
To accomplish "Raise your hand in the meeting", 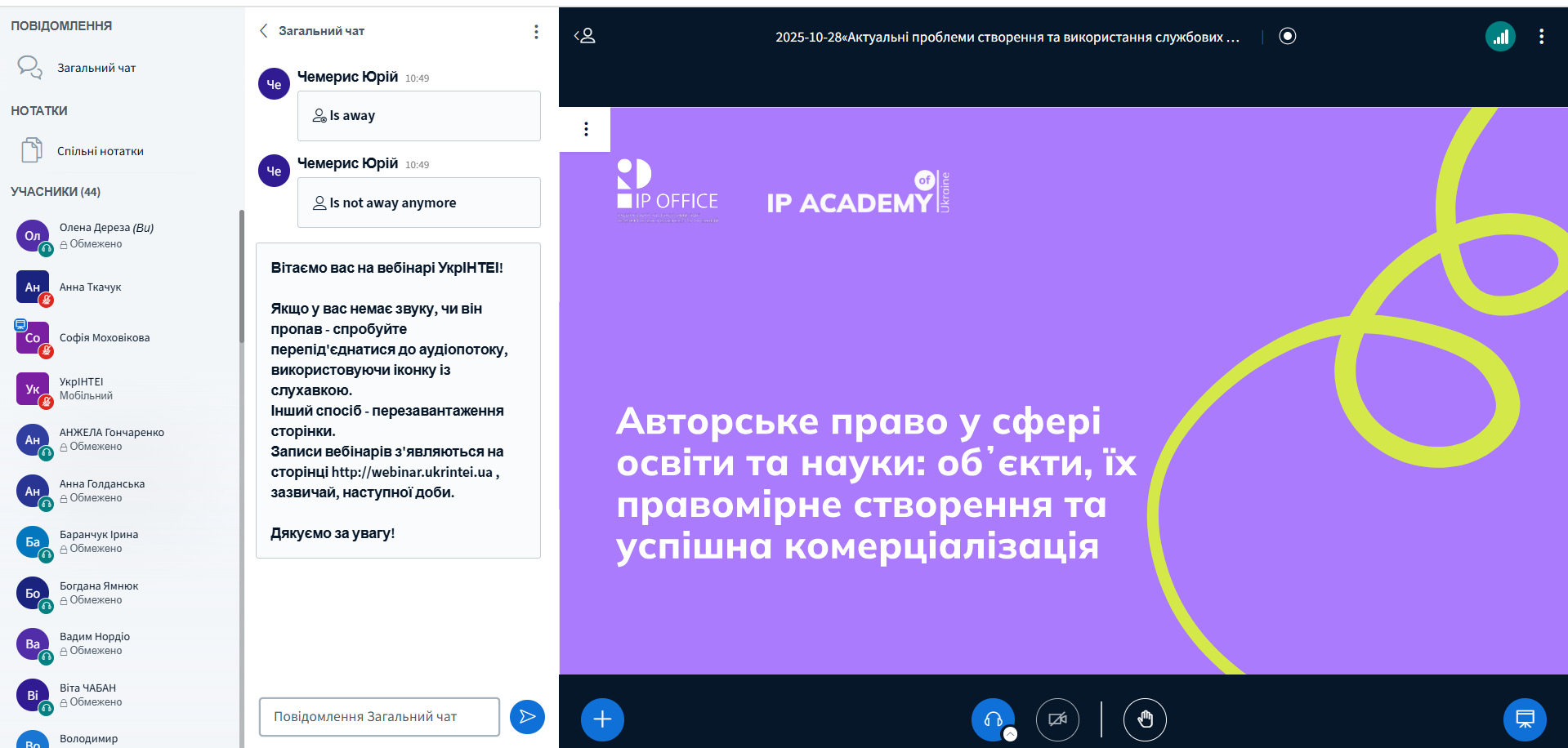I will click(x=1145, y=719).
